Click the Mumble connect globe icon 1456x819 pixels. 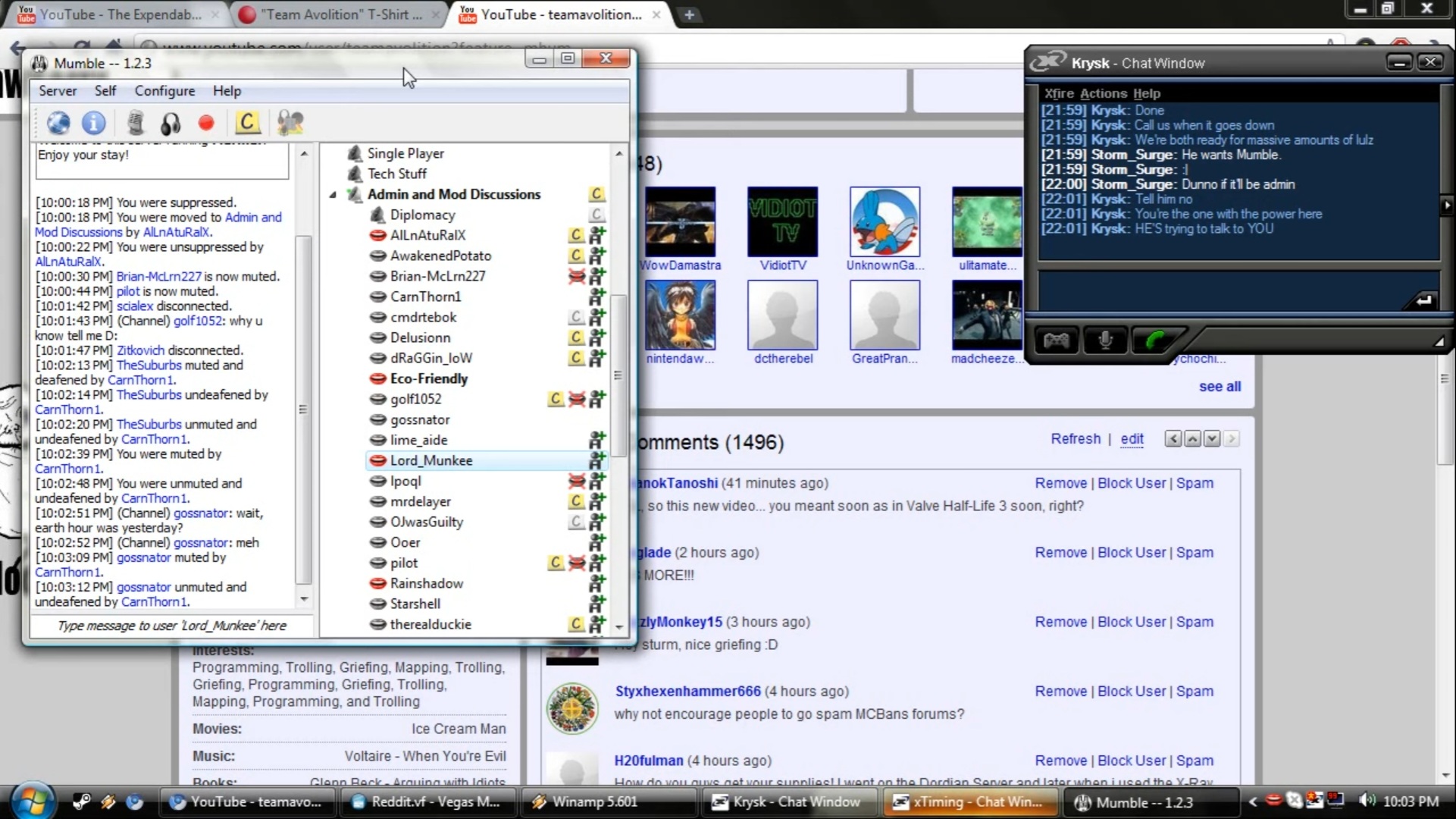click(x=58, y=123)
